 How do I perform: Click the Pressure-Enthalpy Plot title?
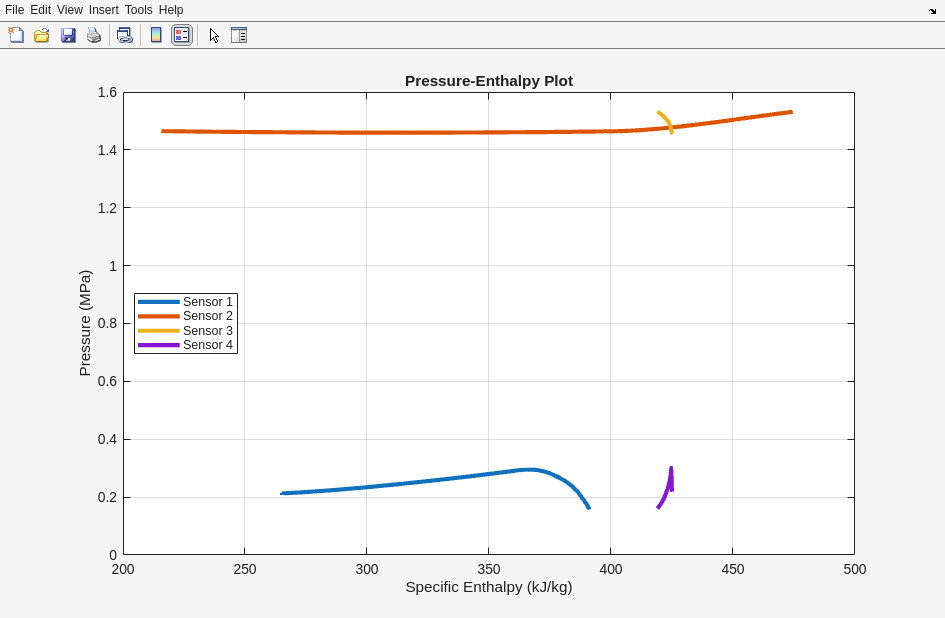[x=489, y=81]
